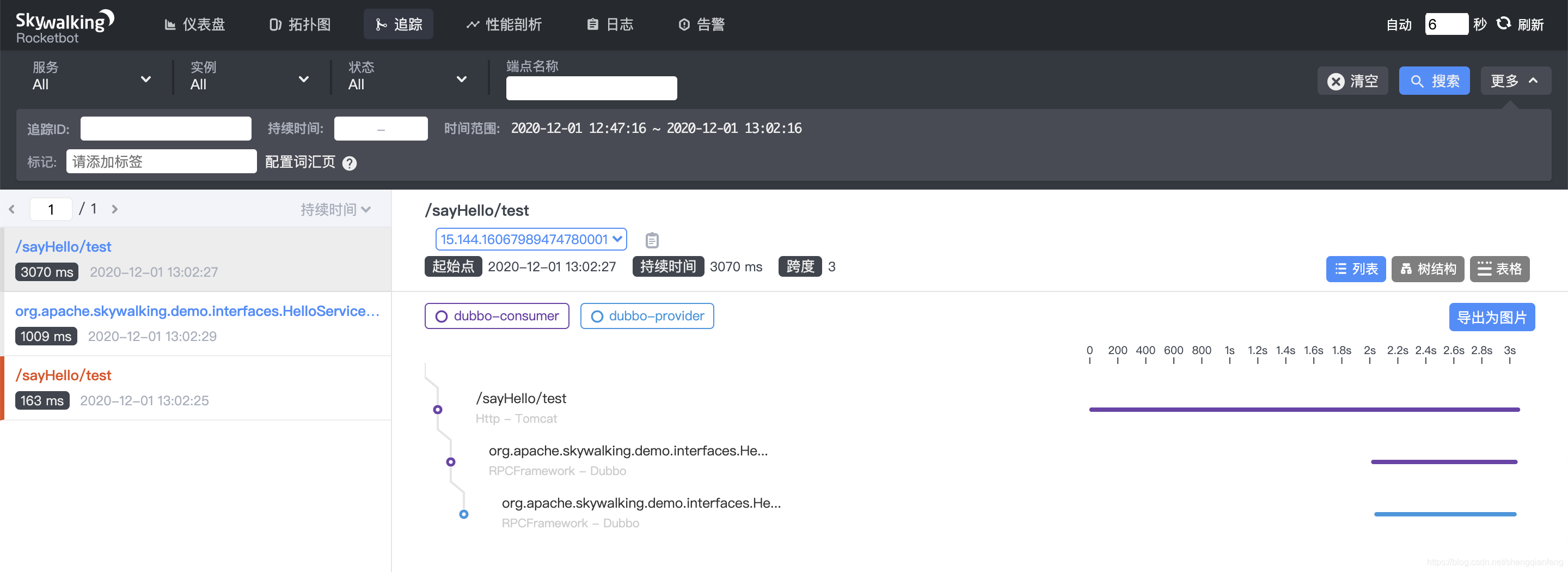Expand the 状态 status dropdown
This screenshot has height=572, width=1568.
[x=408, y=77]
